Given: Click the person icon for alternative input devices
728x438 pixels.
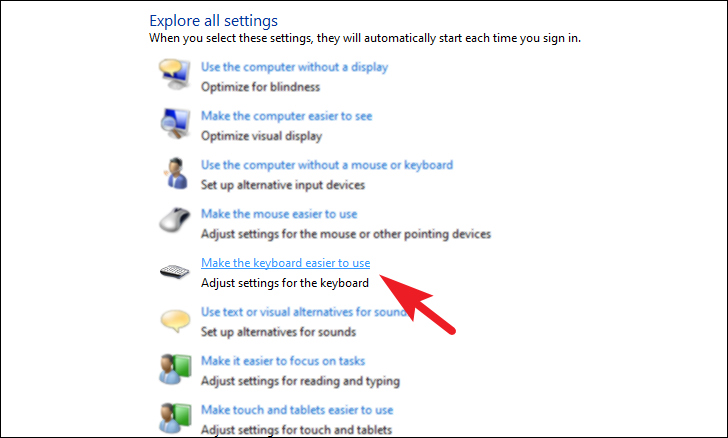Looking at the screenshot, I should point(176,173).
